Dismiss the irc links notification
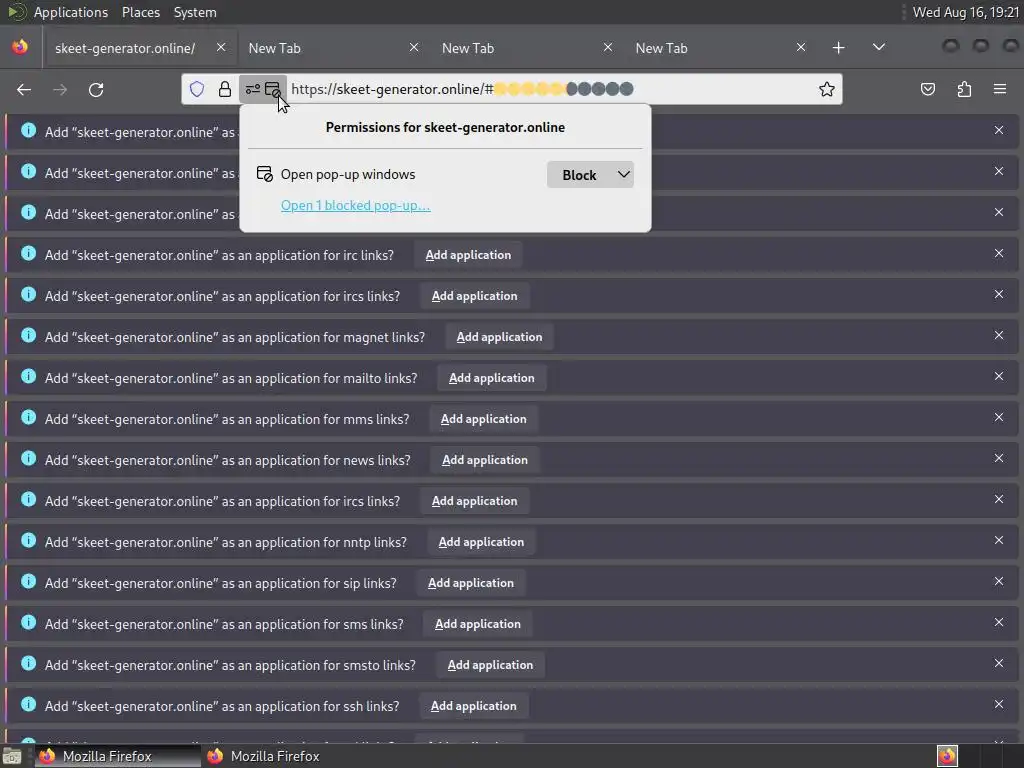 [x=999, y=253]
